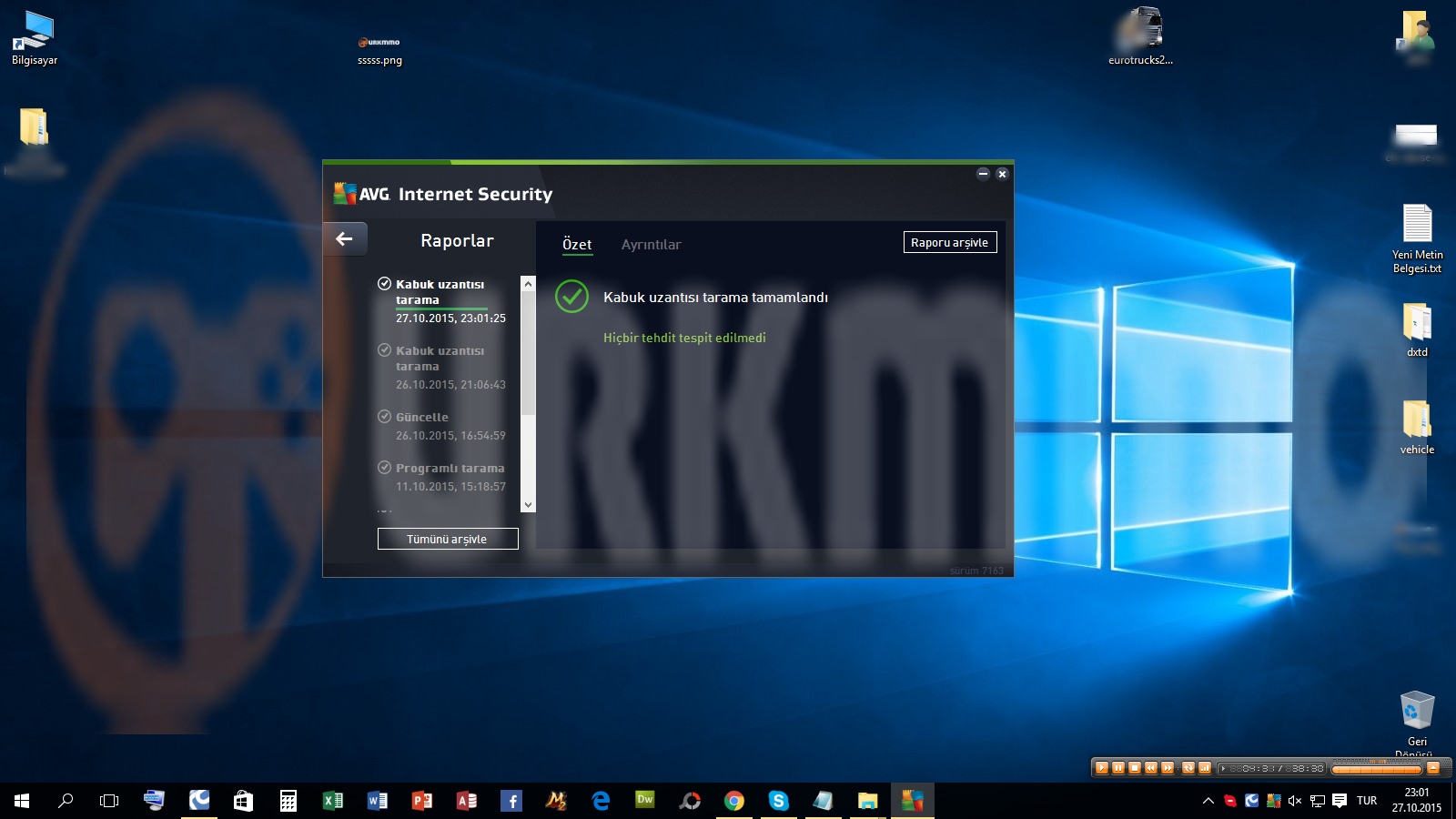
Task: Open Task View from the taskbar
Action: tap(109, 801)
